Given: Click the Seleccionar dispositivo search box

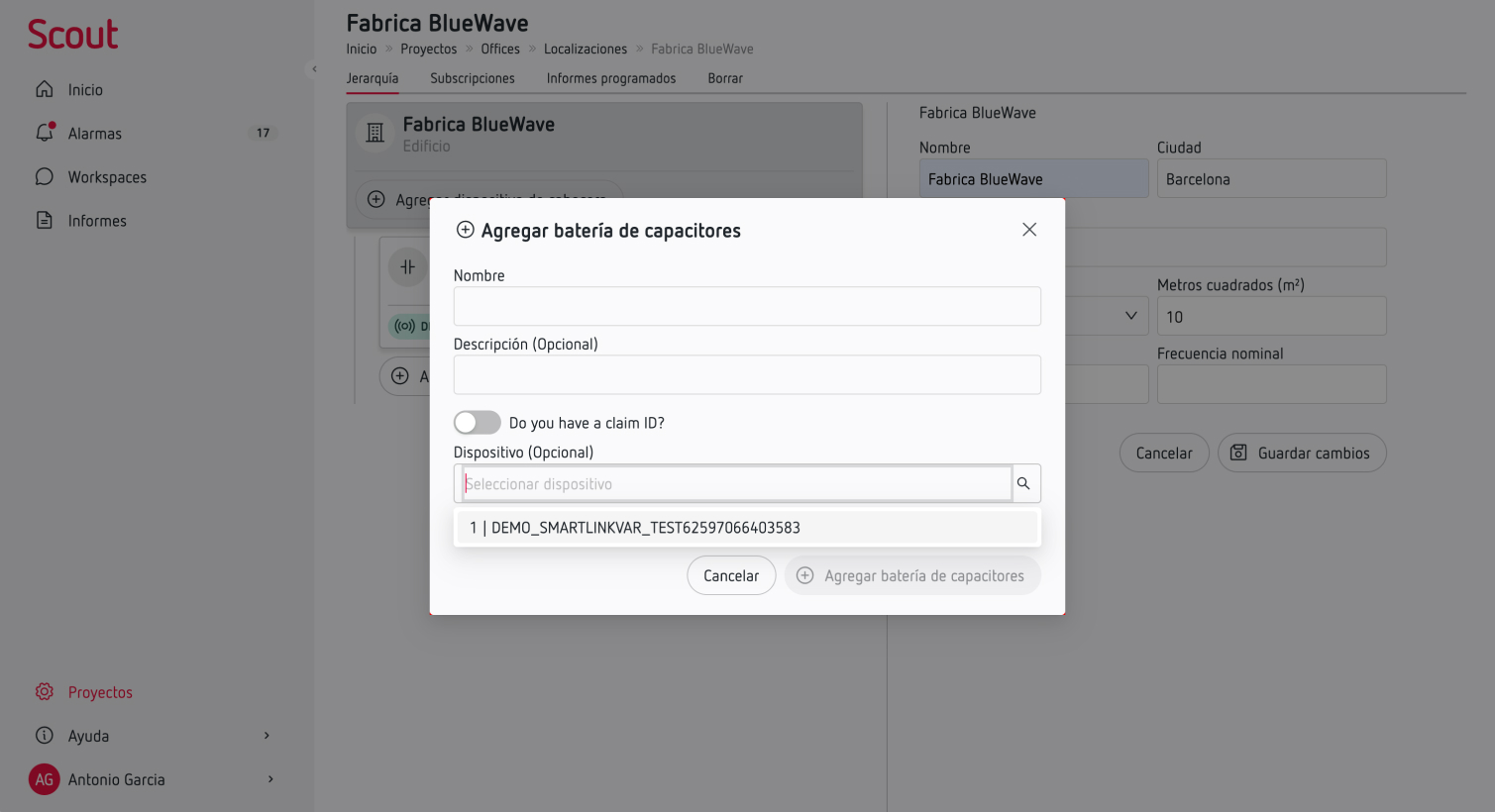Looking at the screenshot, I should (737, 484).
